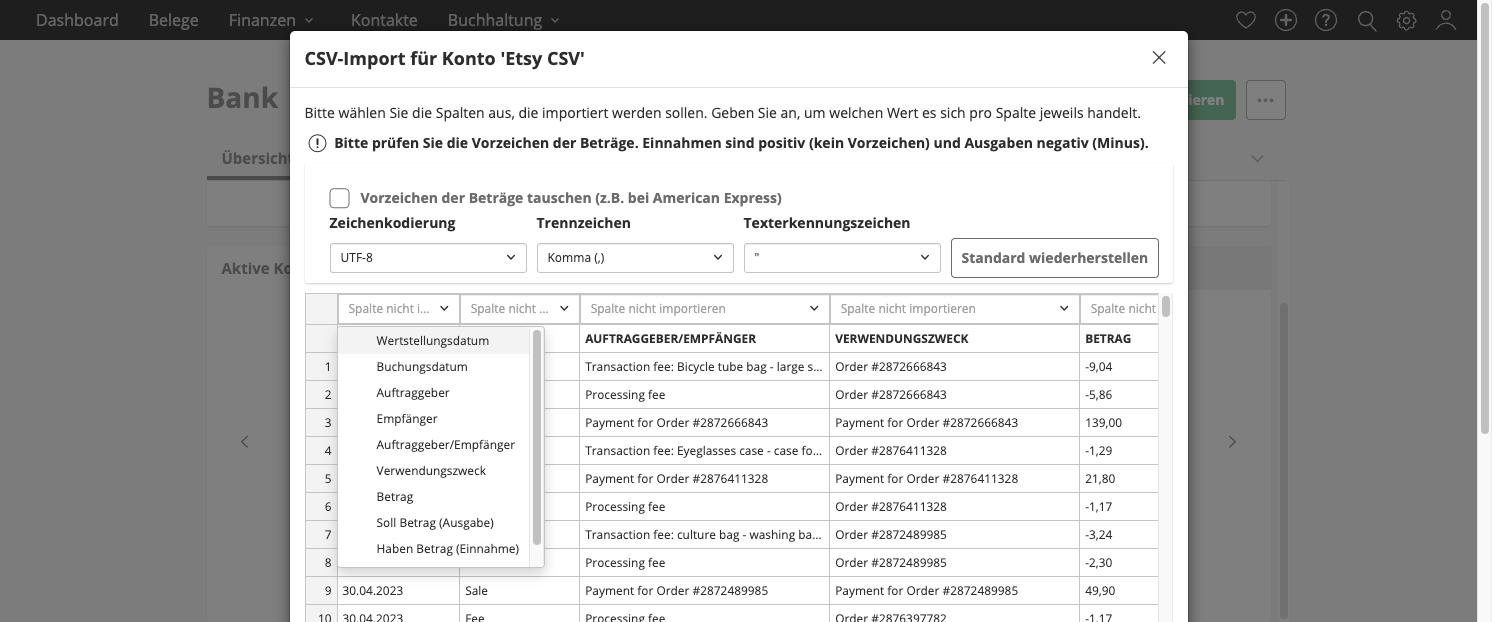The height and width of the screenshot is (622, 1492).
Task: Select Haben Betrag (Einnahme) option
Action: click(433, 549)
